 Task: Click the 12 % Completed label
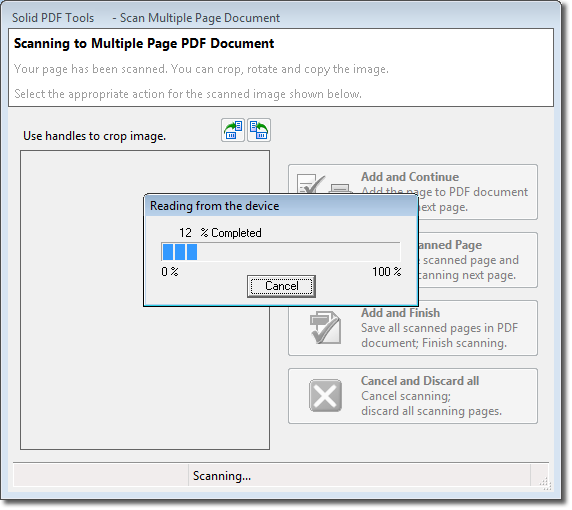[x=220, y=233]
